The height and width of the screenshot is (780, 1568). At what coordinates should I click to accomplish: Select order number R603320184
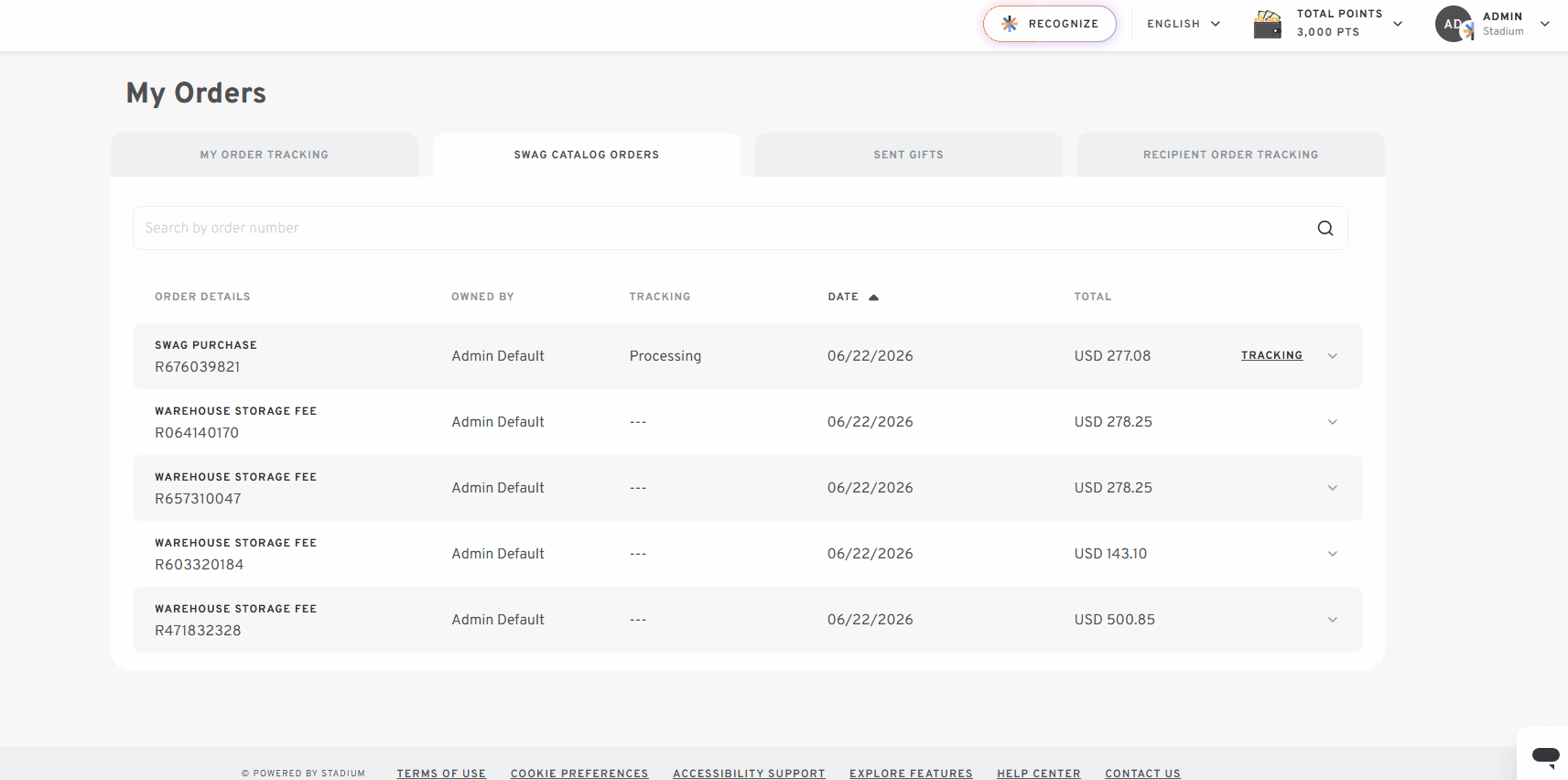tap(200, 565)
